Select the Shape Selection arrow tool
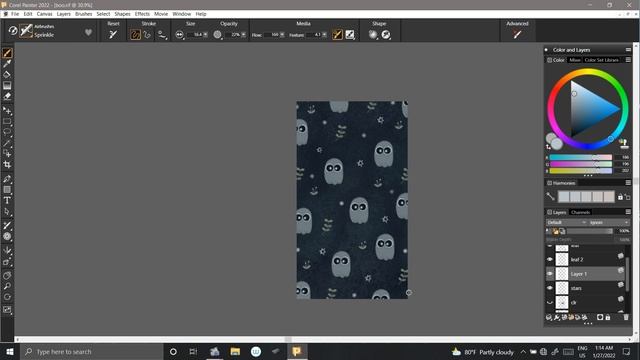Image resolution: width=640 pixels, height=360 pixels. click(7, 211)
